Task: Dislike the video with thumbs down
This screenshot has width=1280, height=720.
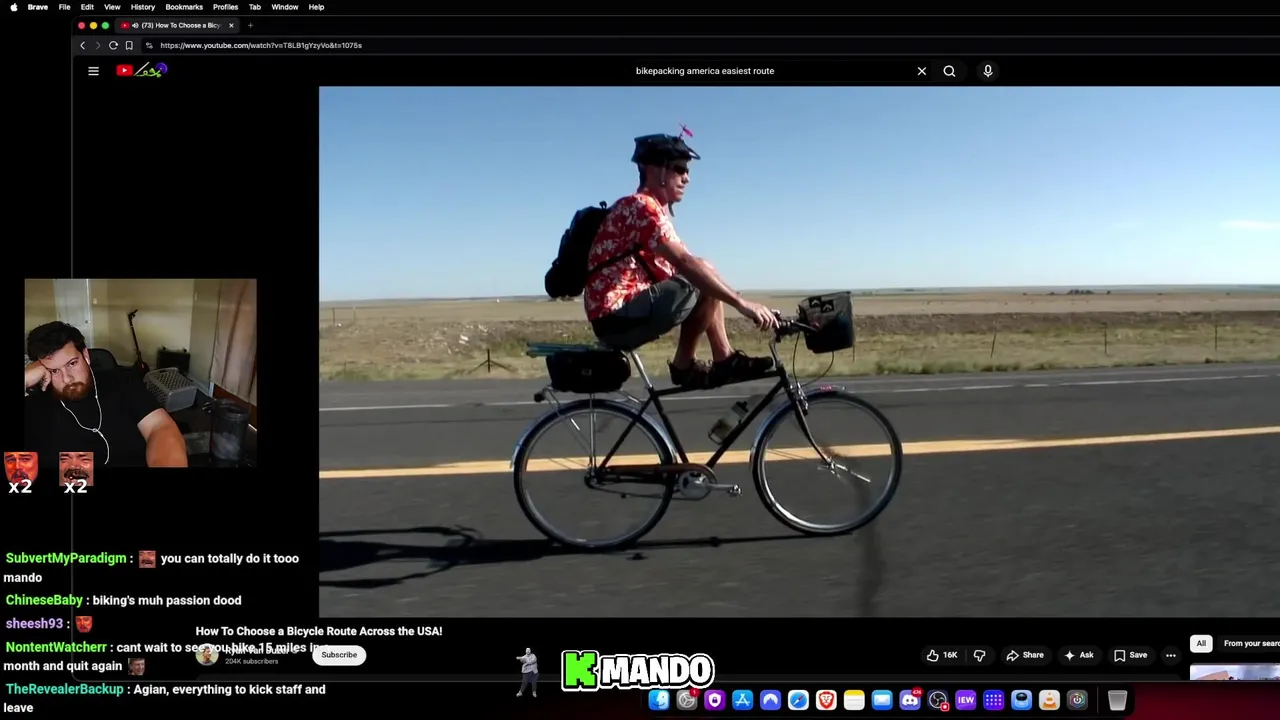Action: click(980, 655)
